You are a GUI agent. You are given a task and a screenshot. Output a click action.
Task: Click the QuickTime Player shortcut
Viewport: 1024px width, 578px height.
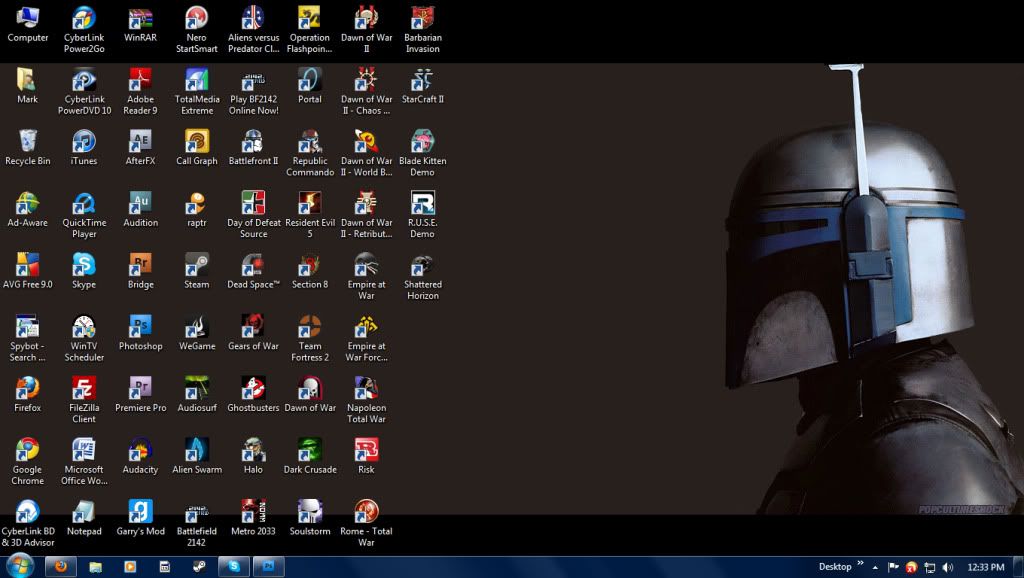tap(84, 215)
